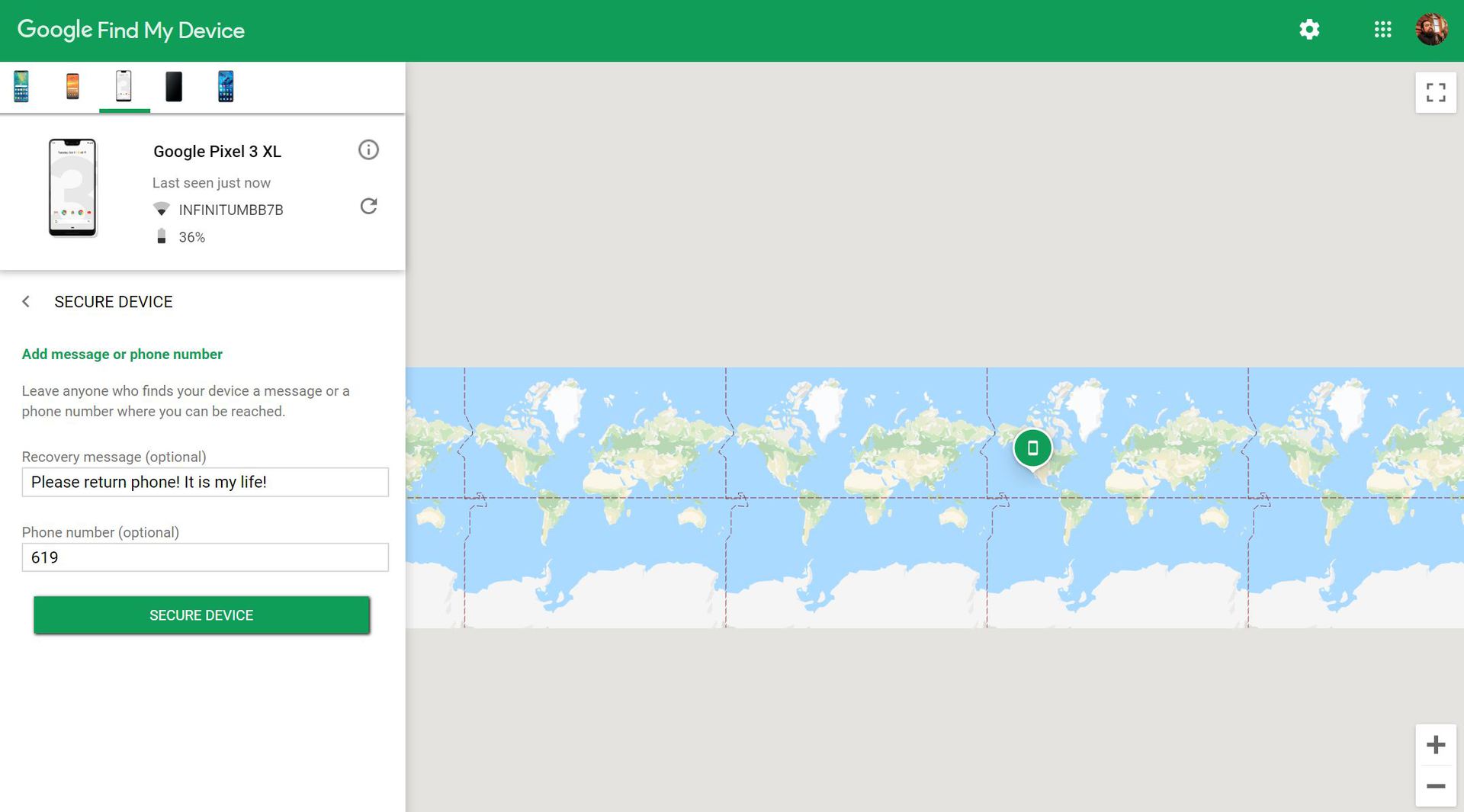Open Google apps grid menu
Viewport: 1464px width, 812px height.
pyautogui.click(x=1382, y=30)
